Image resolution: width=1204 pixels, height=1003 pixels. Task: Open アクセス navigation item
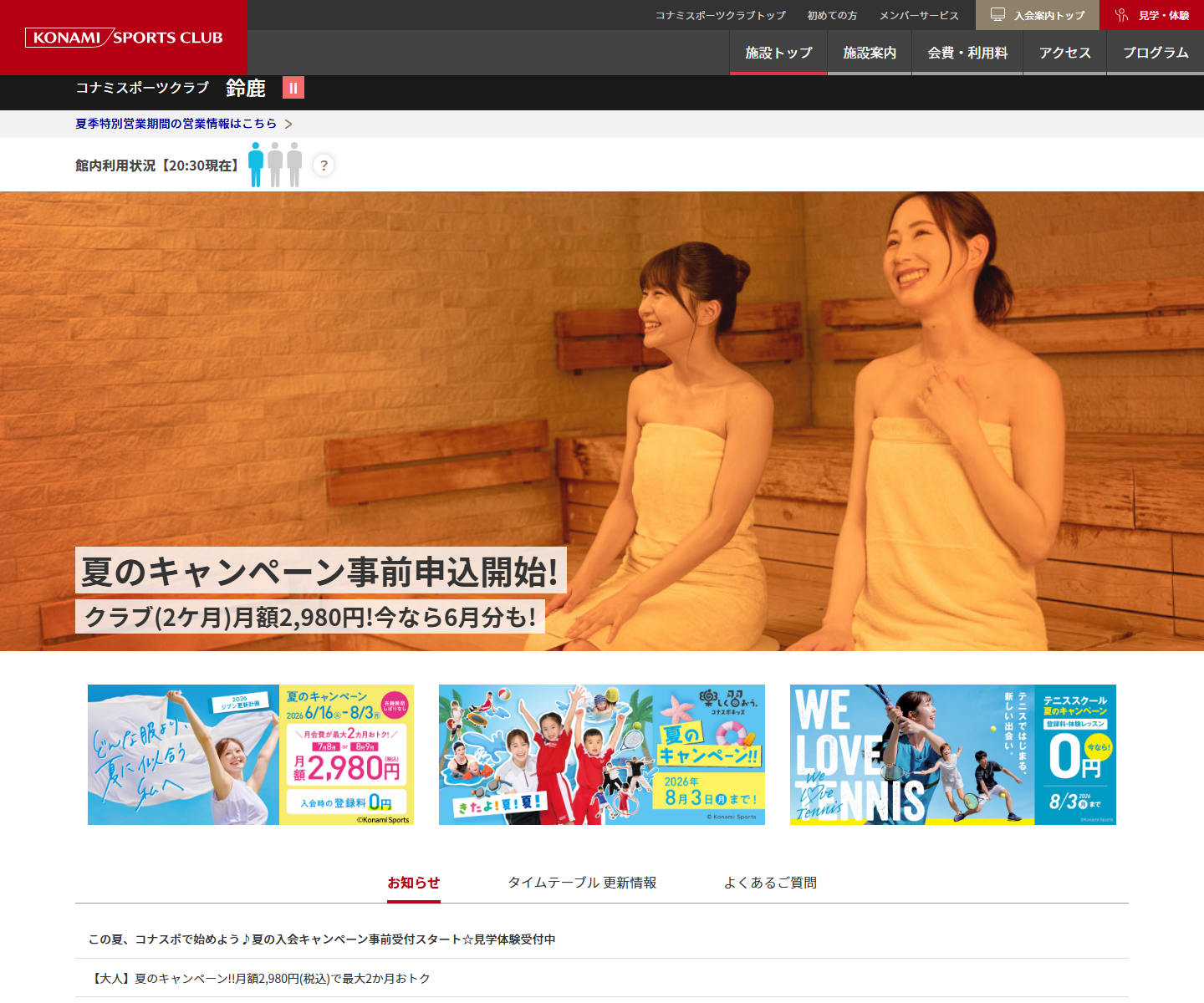(x=1065, y=53)
